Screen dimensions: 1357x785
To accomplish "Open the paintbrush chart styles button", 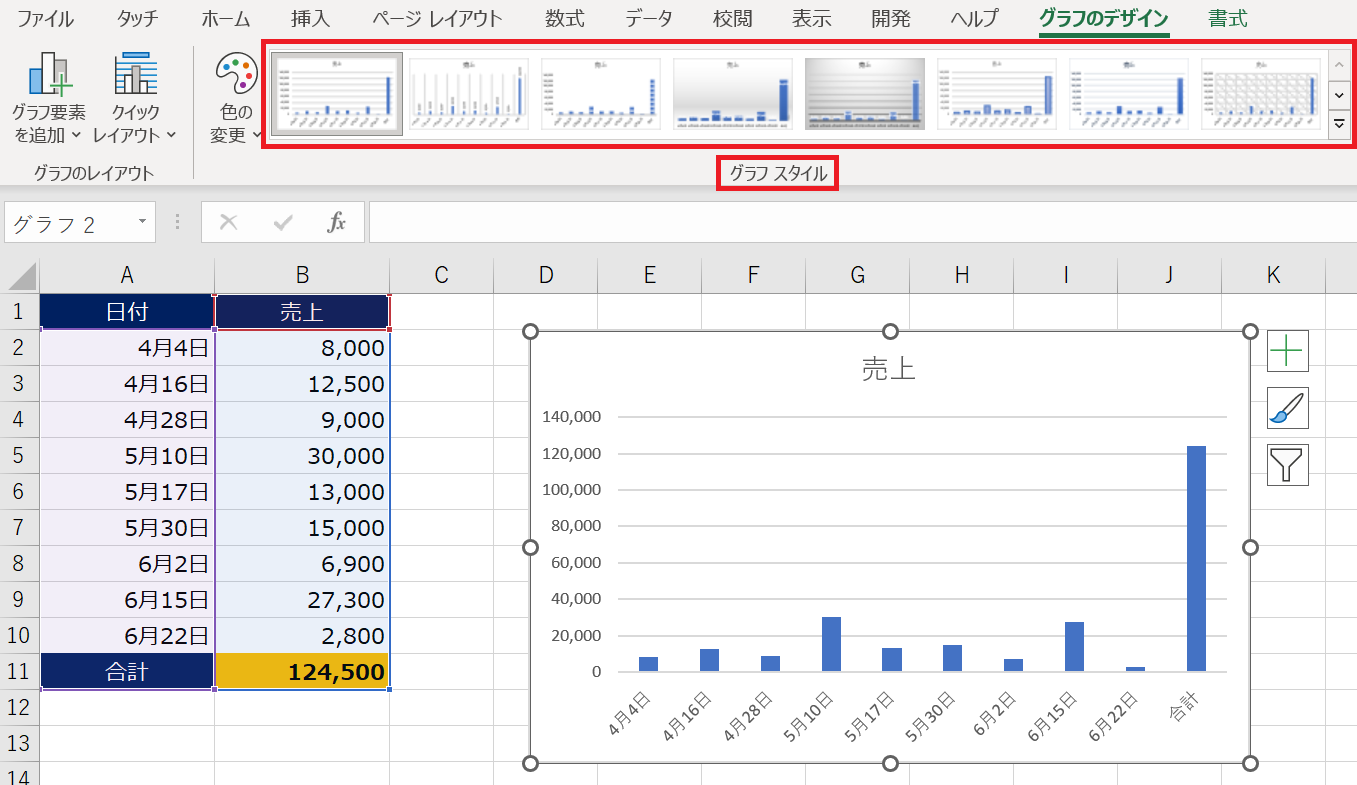I will pyautogui.click(x=1287, y=408).
